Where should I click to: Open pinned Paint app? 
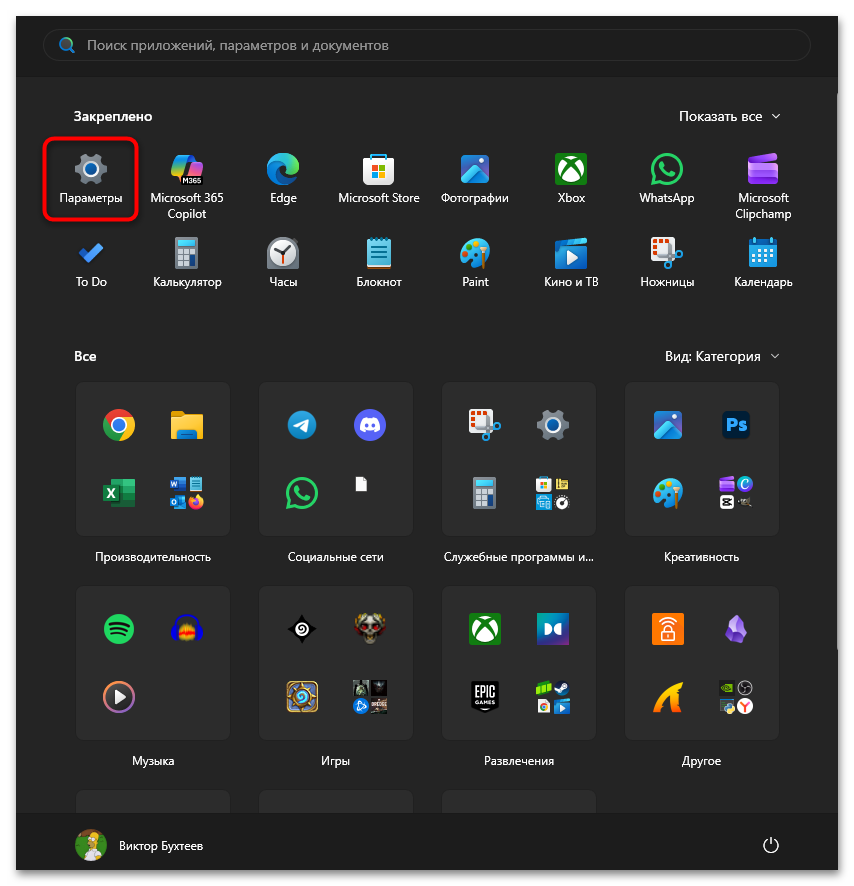[x=475, y=263]
